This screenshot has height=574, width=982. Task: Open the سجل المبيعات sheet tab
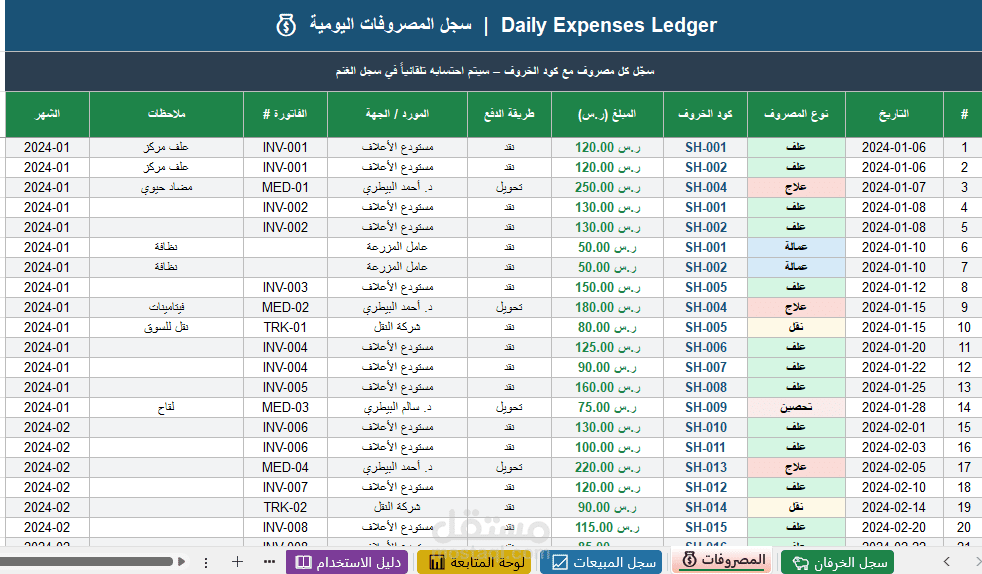tap(601, 562)
